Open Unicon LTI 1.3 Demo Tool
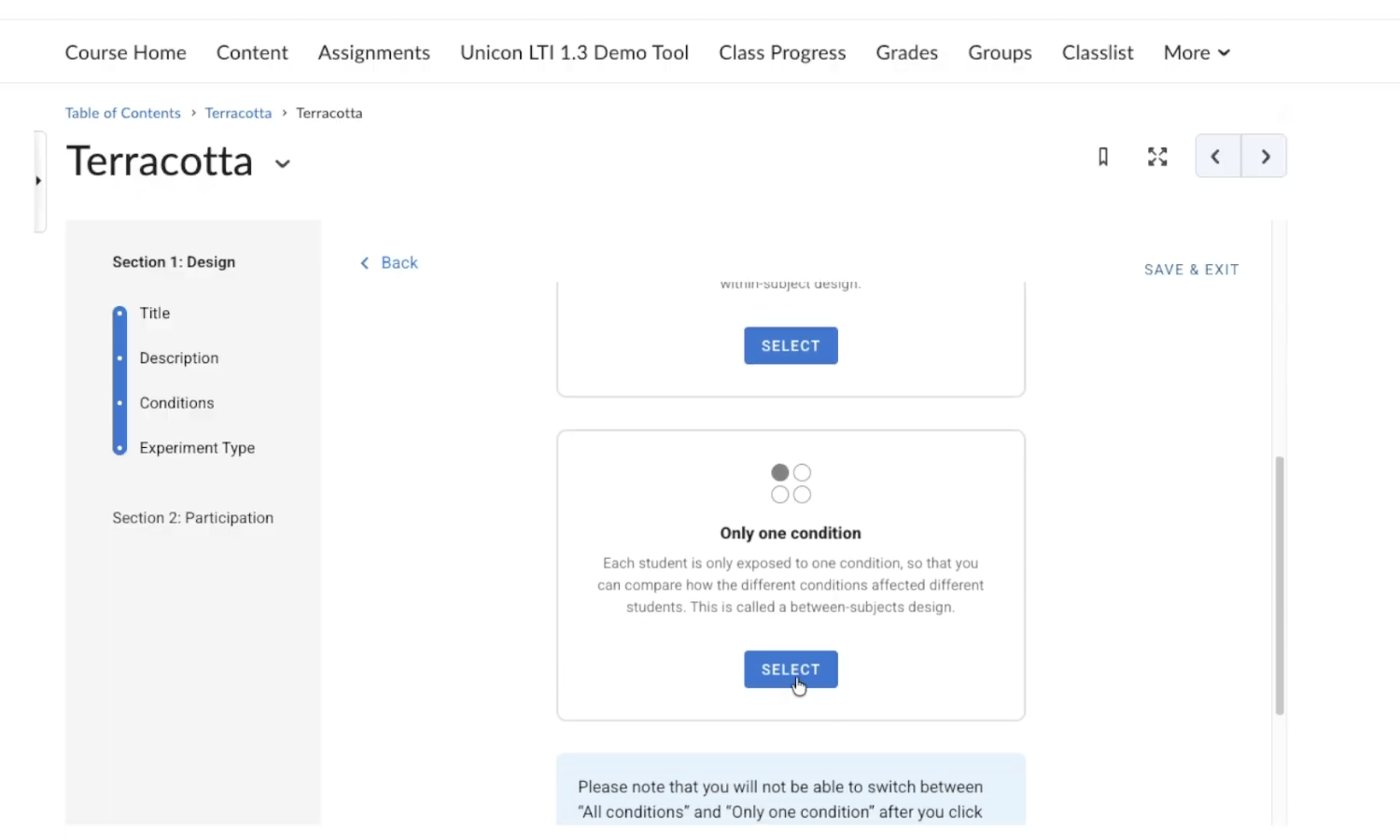This screenshot has width=1400, height=840. click(x=574, y=52)
